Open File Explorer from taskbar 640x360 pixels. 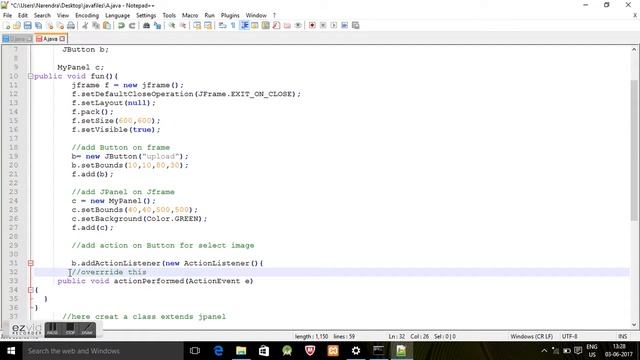(x=241, y=351)
